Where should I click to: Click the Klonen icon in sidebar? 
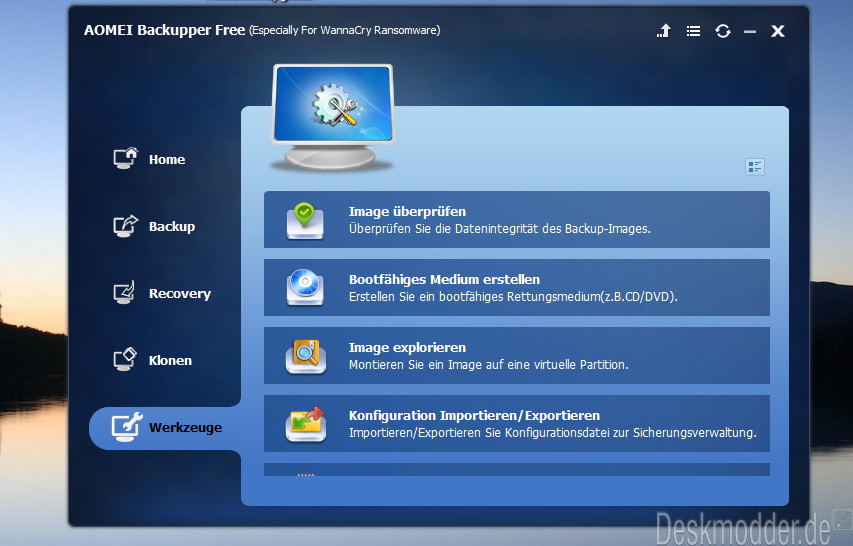pos(125,359)
